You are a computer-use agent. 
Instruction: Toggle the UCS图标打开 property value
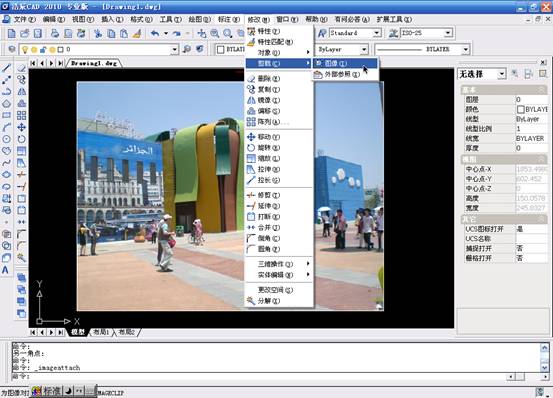click(x=531, y=229)
